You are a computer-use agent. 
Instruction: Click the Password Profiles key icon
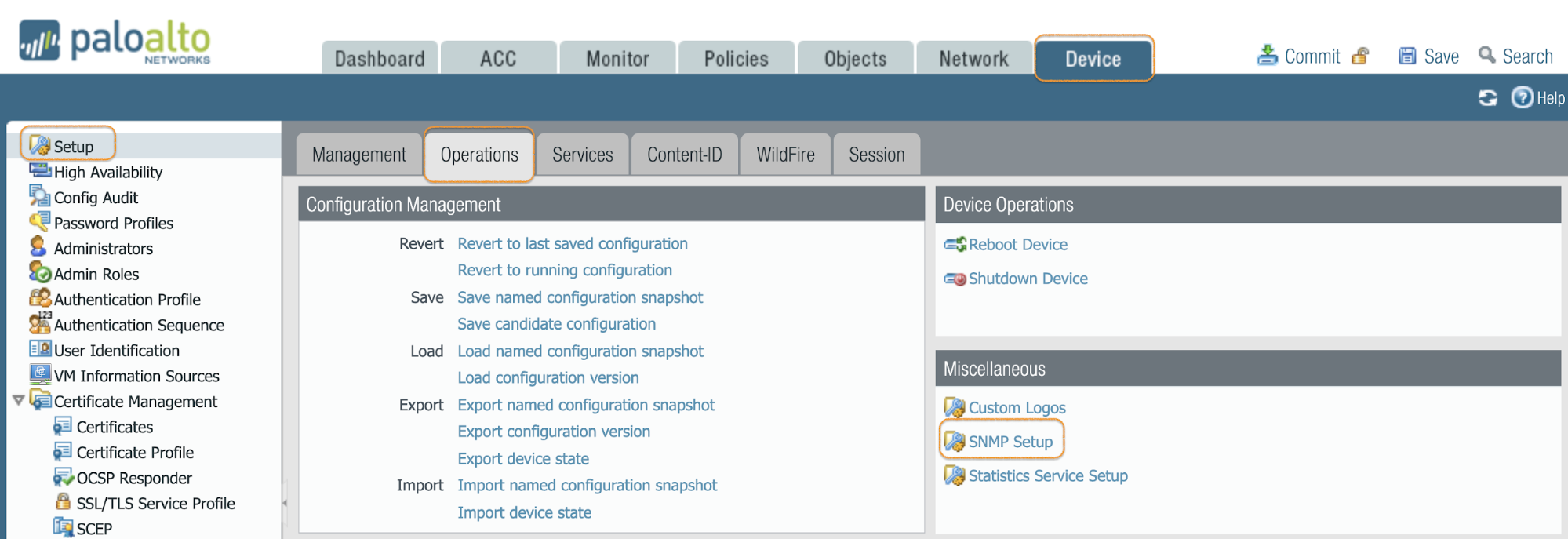[x=39, y=222]
